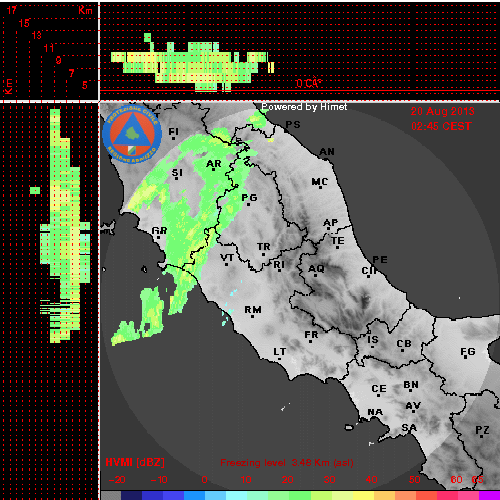The image size is (500, 500).
Task: Click the rotated vertical 'Km' axis label
Action: (x=8, y=87)
